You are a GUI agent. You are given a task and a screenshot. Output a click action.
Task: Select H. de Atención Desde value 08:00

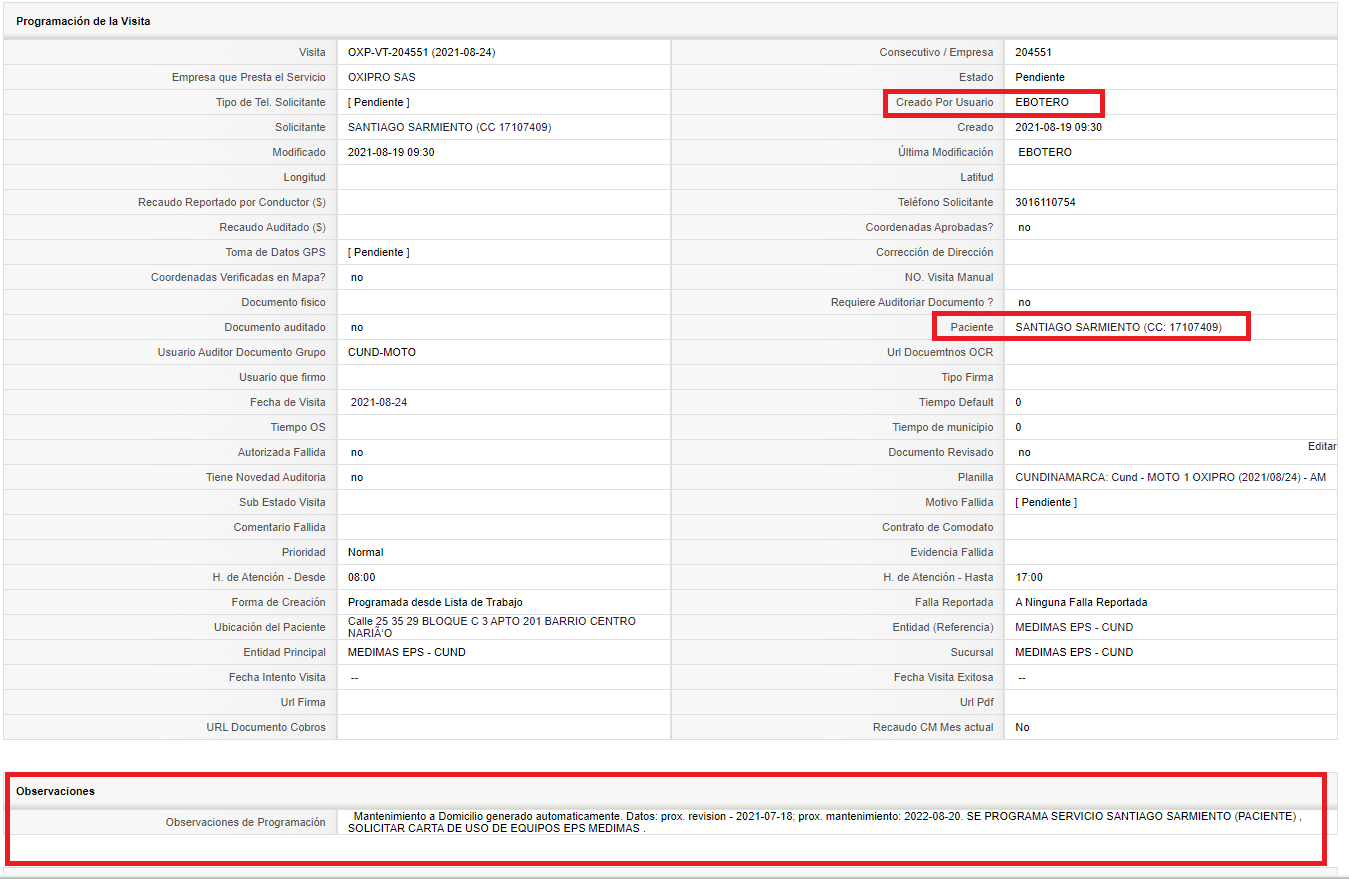pos(362,577)
